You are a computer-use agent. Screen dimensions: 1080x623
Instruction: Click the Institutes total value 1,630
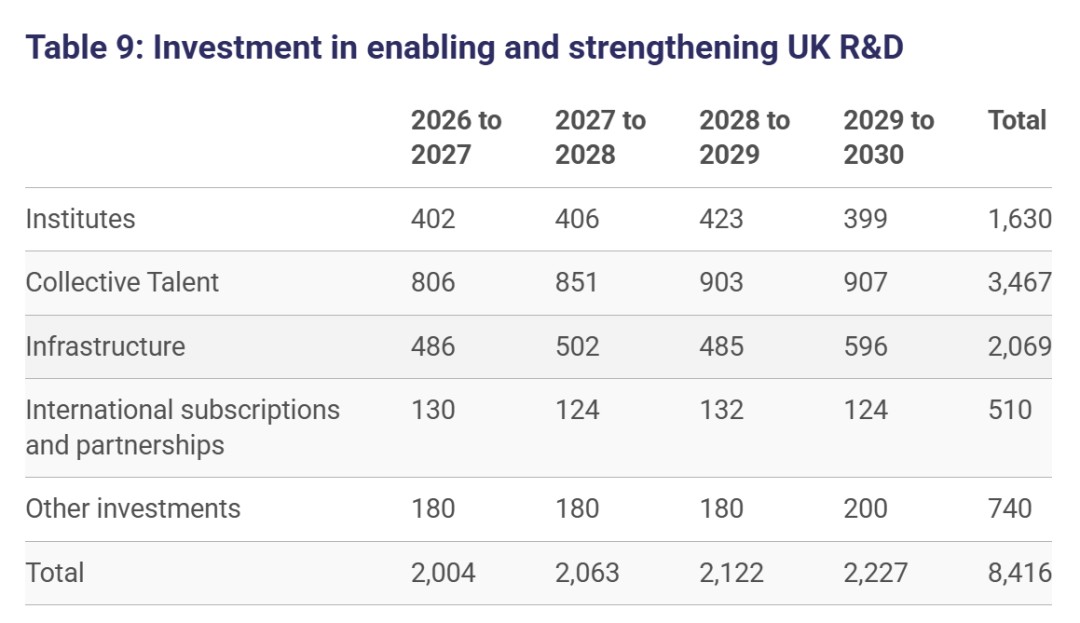coord(1019,218)
